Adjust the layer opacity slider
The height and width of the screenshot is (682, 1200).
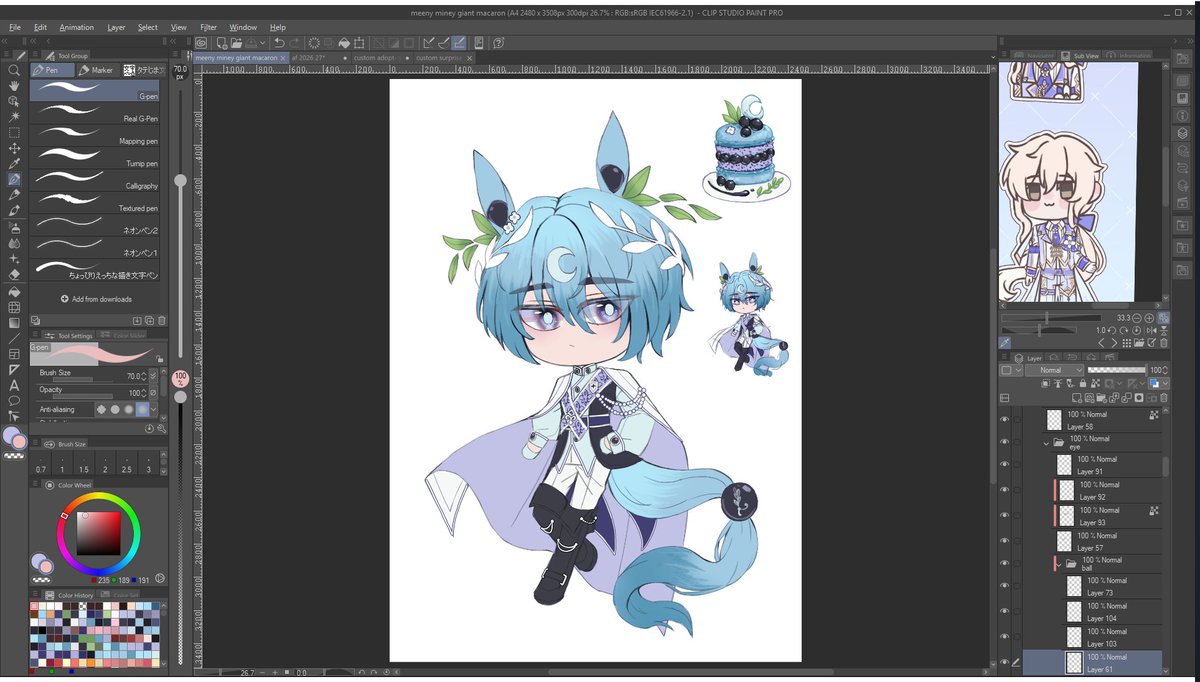tap(1116, 370)
